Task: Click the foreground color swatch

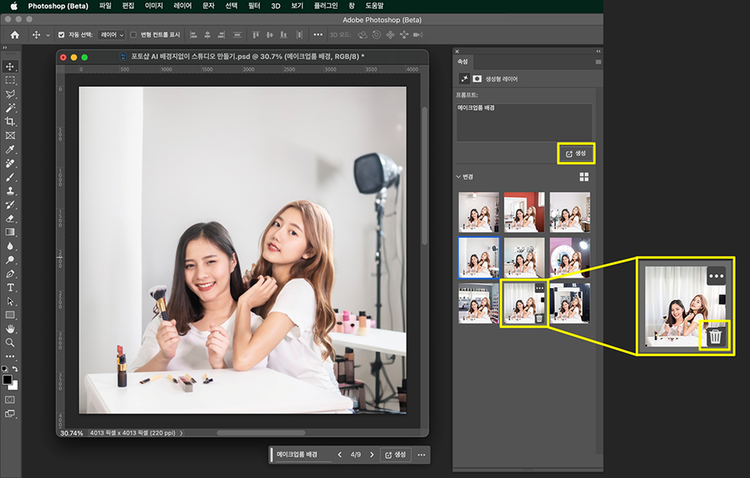Action: pos(8,380)
